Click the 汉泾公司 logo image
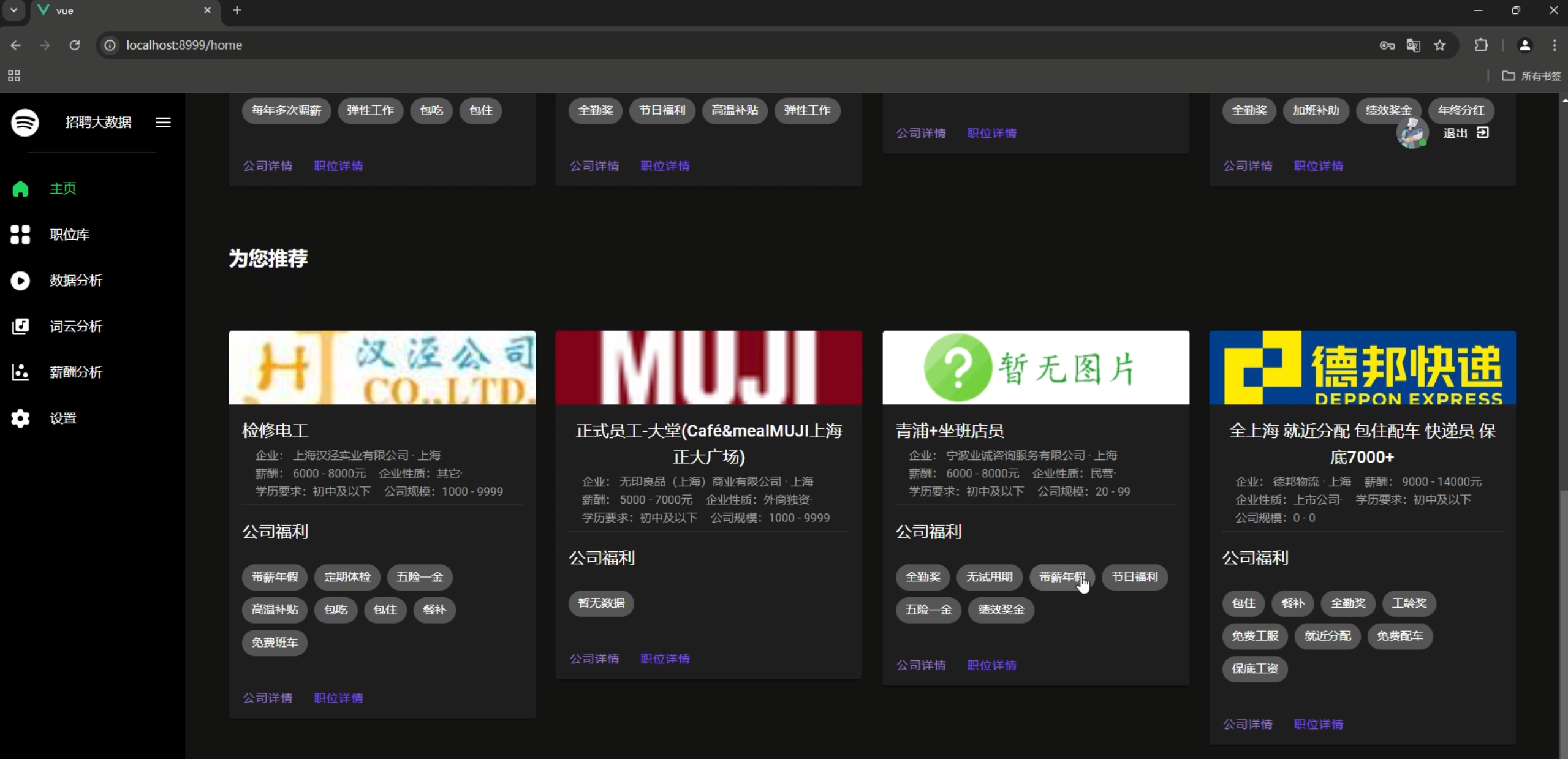Image resolution: width=1568 pixels, height=759 pixels. coord(382,368)
